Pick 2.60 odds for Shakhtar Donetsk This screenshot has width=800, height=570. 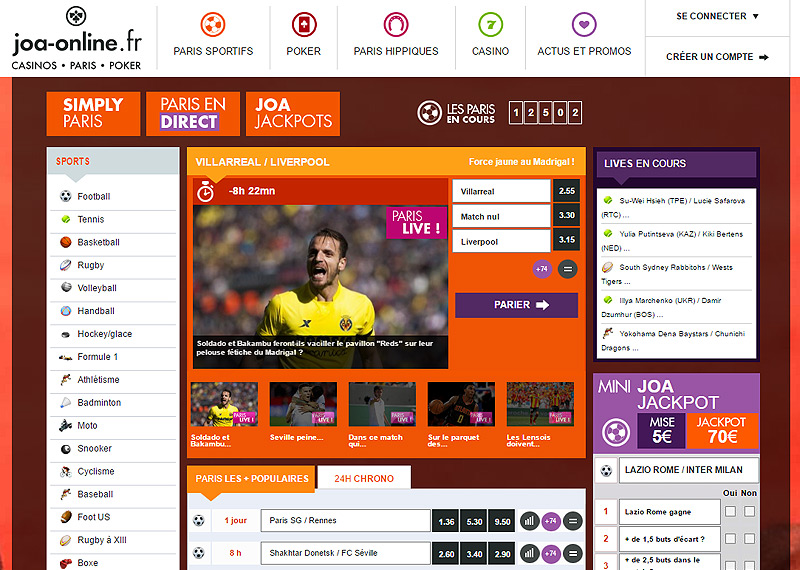coord(446,553)
